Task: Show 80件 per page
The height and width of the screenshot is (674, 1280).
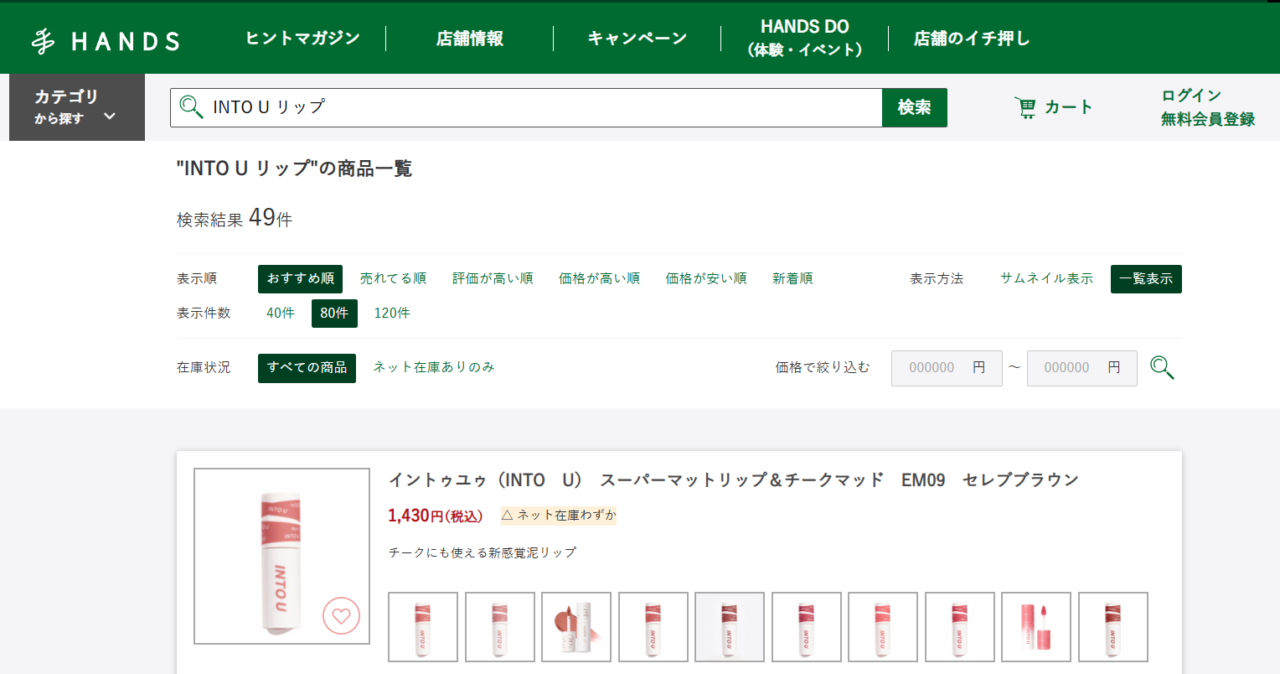Action: [x=334, y=313]
